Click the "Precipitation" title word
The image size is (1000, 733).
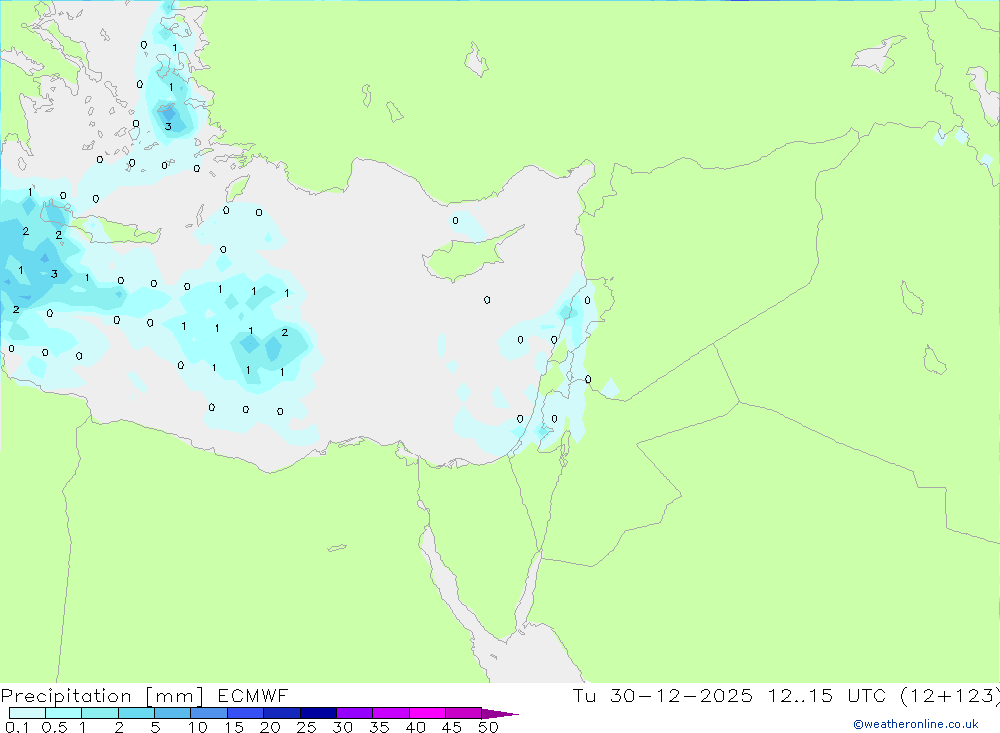[66, 695]
